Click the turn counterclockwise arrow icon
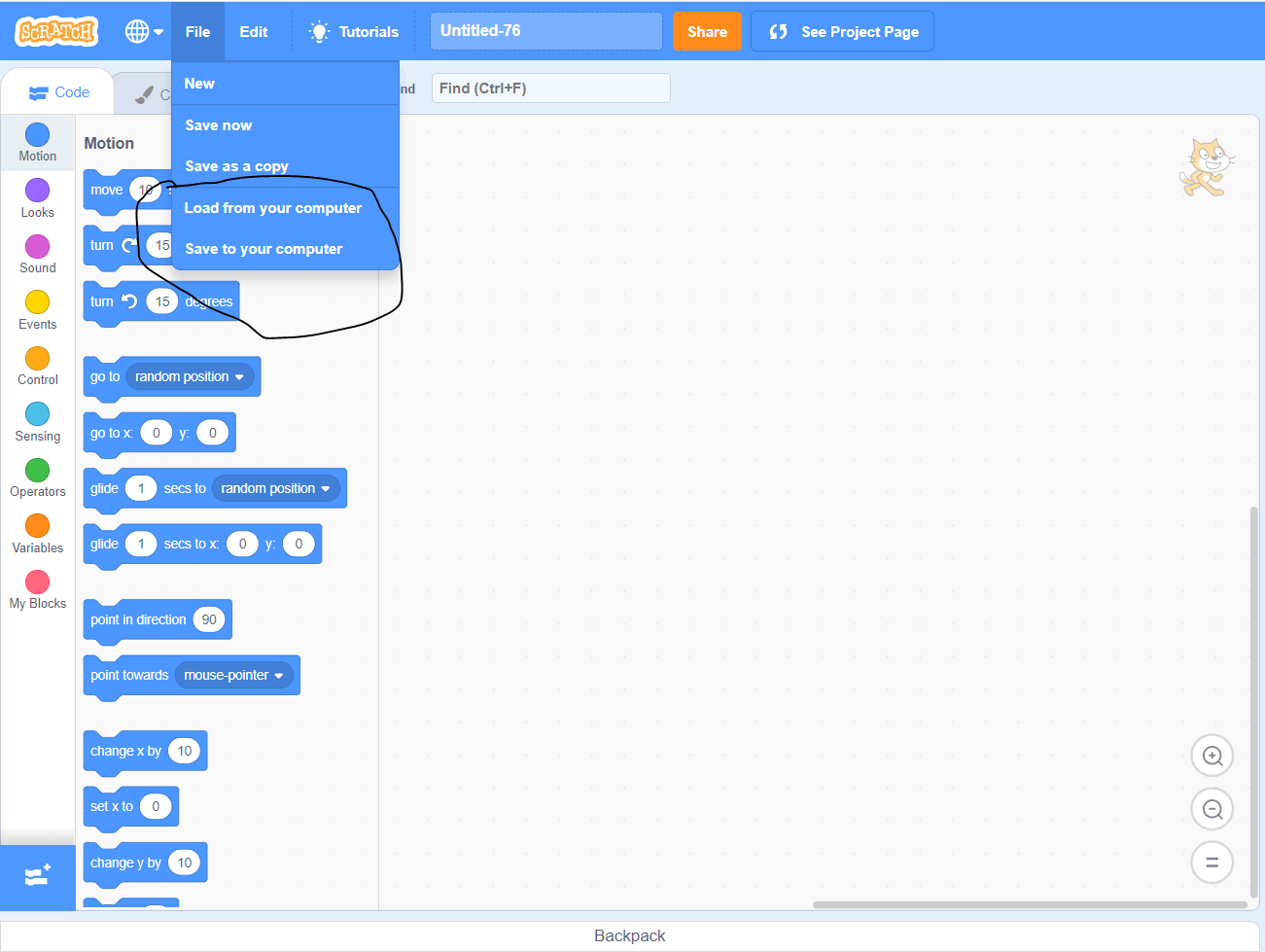Screen dimensions: 1265x952 click(x=129, y=301)
